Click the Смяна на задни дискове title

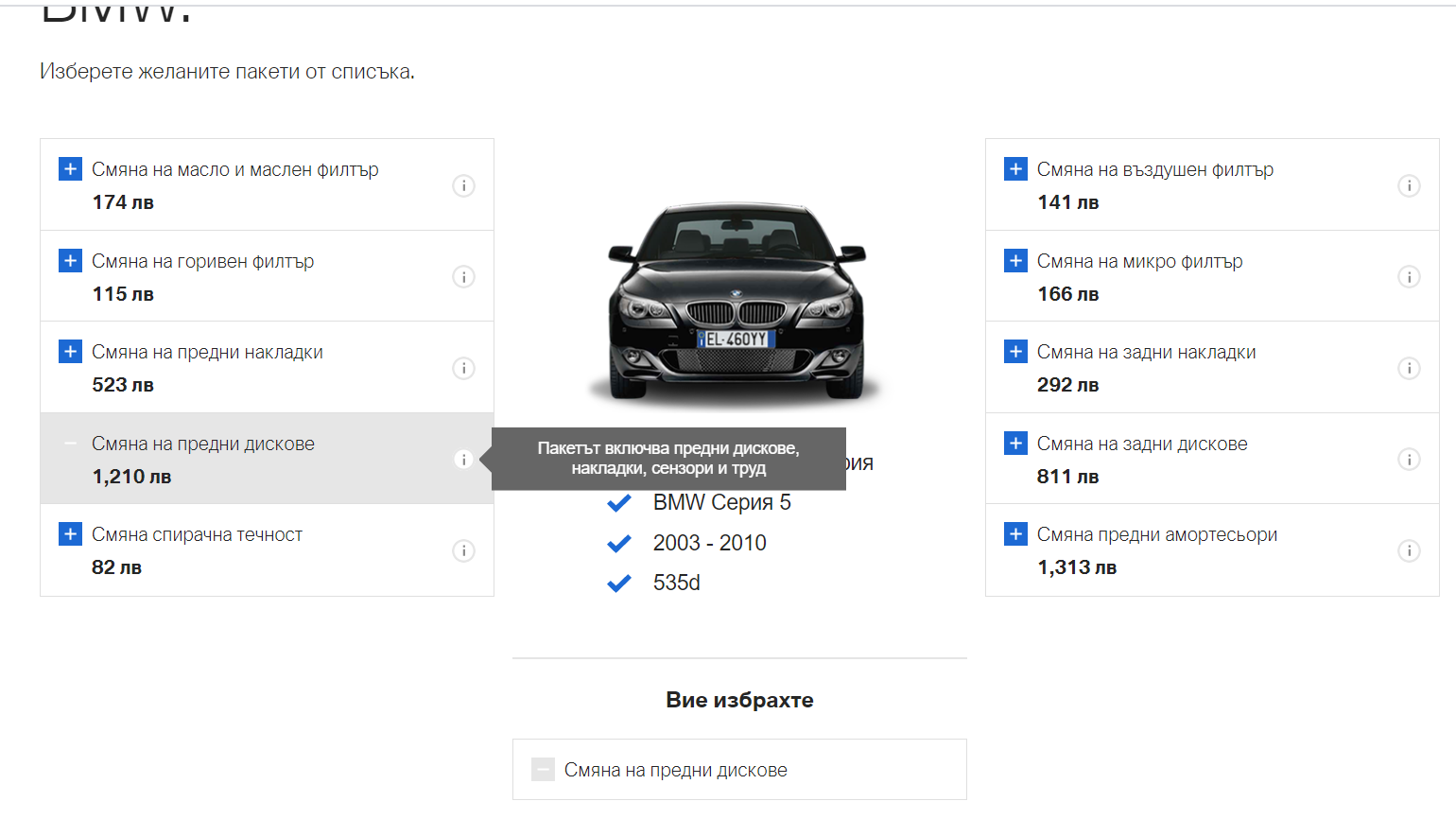tap(1142, 444)
